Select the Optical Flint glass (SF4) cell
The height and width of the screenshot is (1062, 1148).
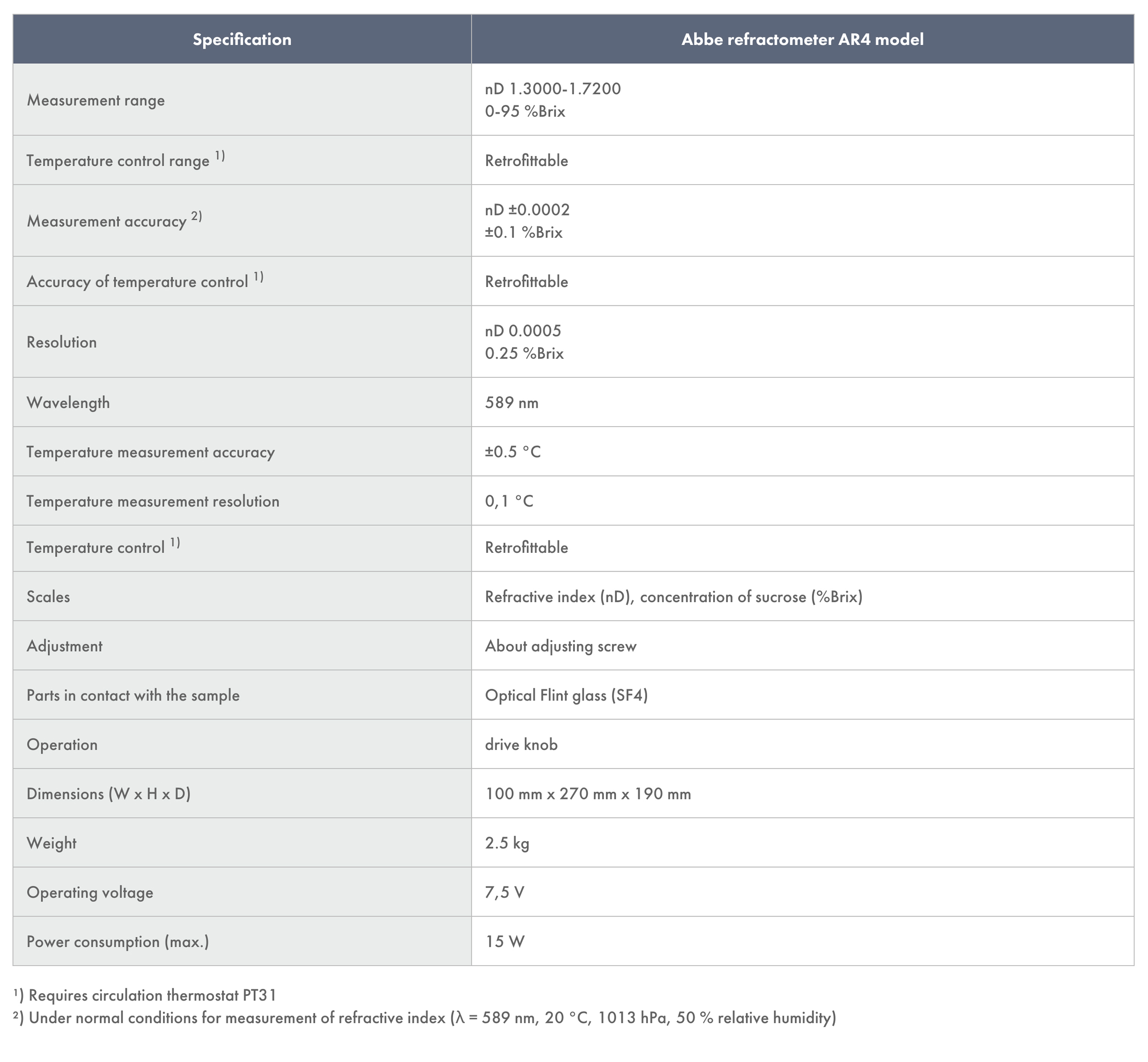pyautogui.click(x=566, y=696)
